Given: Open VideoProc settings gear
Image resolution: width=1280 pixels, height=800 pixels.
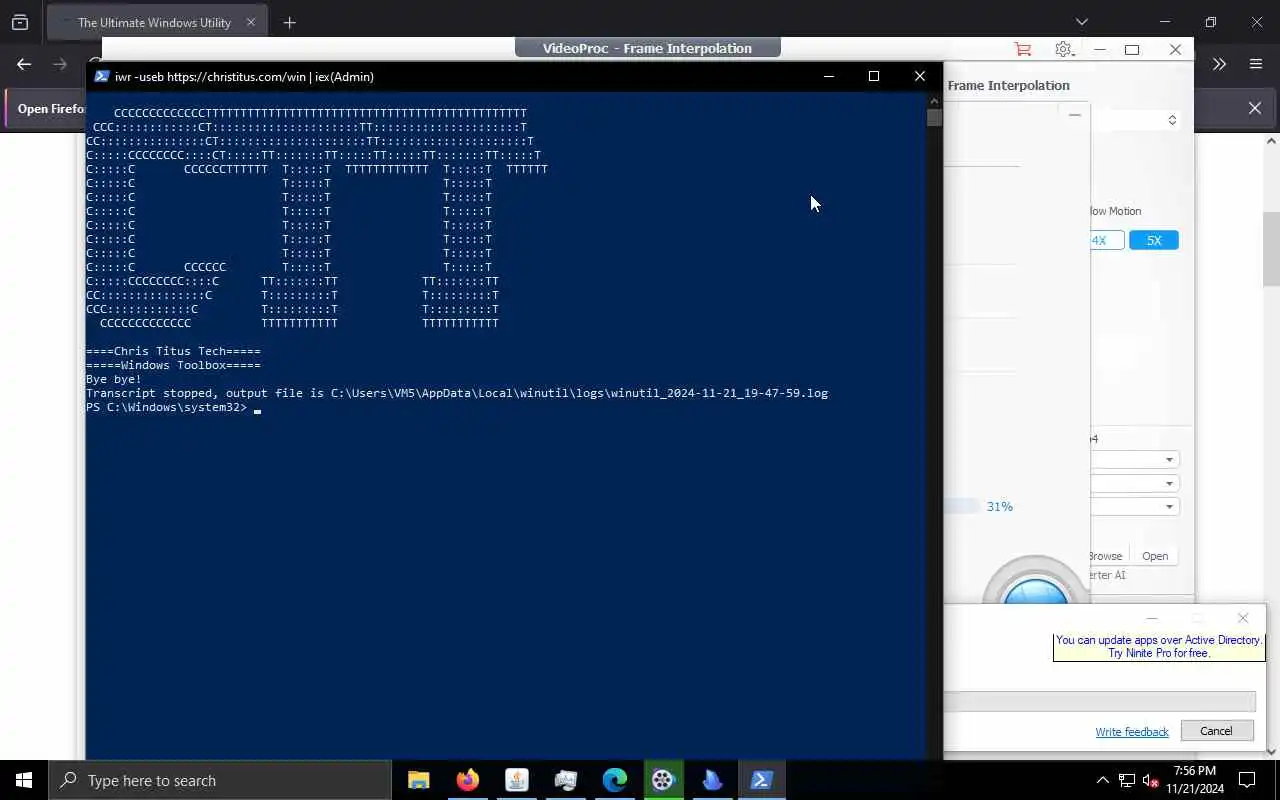Looking at the screenshot, I should 1064,49.
